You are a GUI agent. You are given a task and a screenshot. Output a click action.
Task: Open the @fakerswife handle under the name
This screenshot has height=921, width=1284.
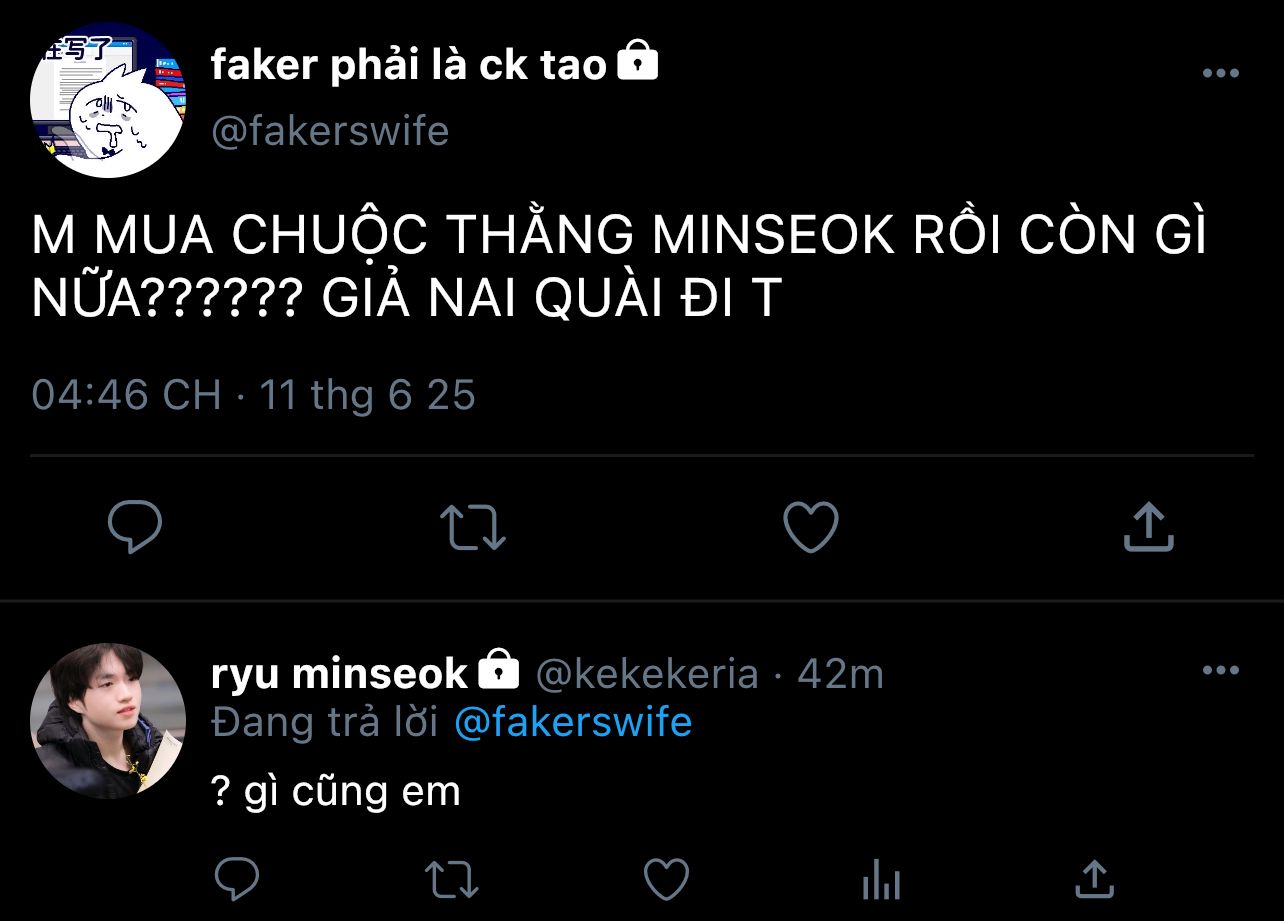pyautogui.click(x=330, y=131)
